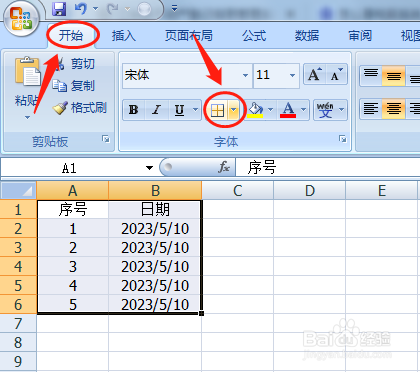Click the Select All corner button

(x=19, y=191)
